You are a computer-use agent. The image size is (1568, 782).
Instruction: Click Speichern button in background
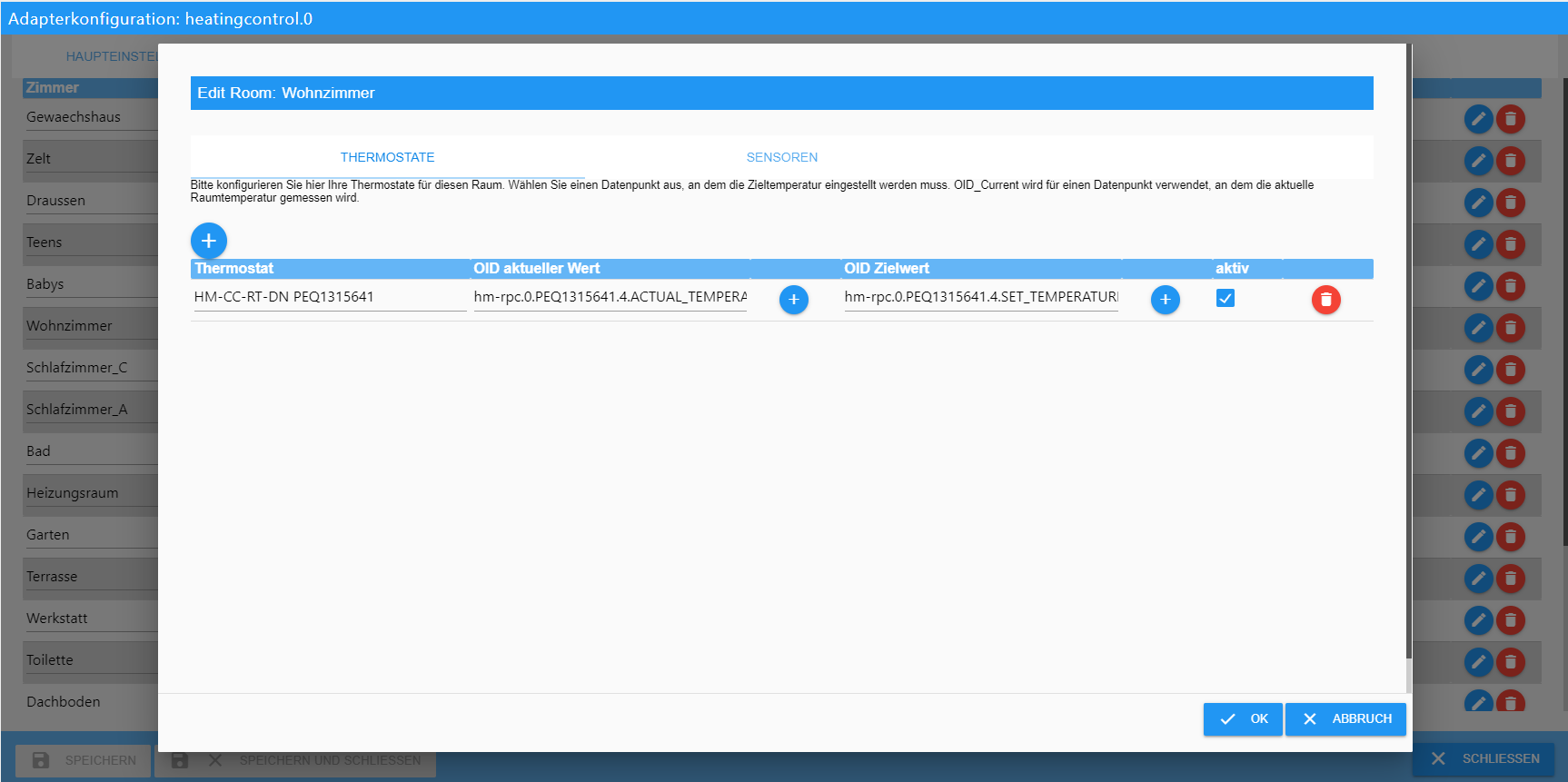coord(84,760)
